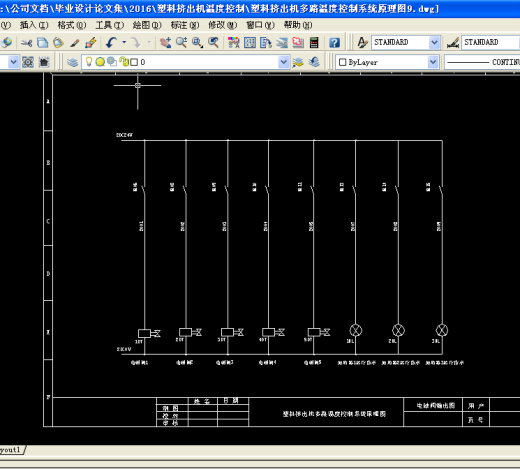Click the Workspace Settings gear icon
The image size is (520, 469).
[28, 62]
